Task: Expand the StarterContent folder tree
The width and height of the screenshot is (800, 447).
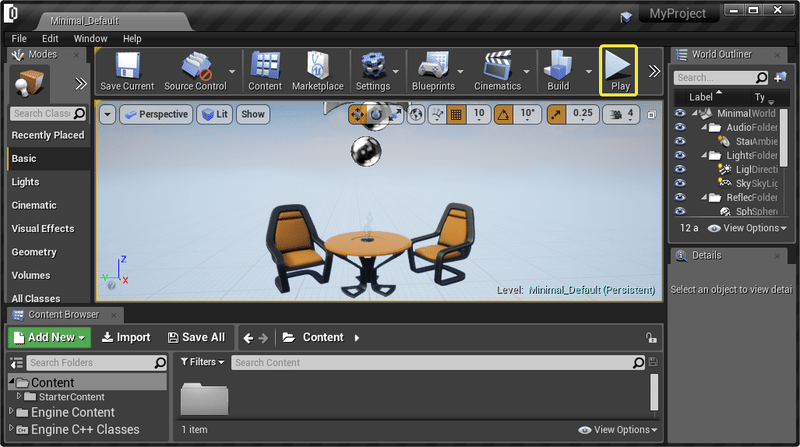Action: click(x=19, y=396)
